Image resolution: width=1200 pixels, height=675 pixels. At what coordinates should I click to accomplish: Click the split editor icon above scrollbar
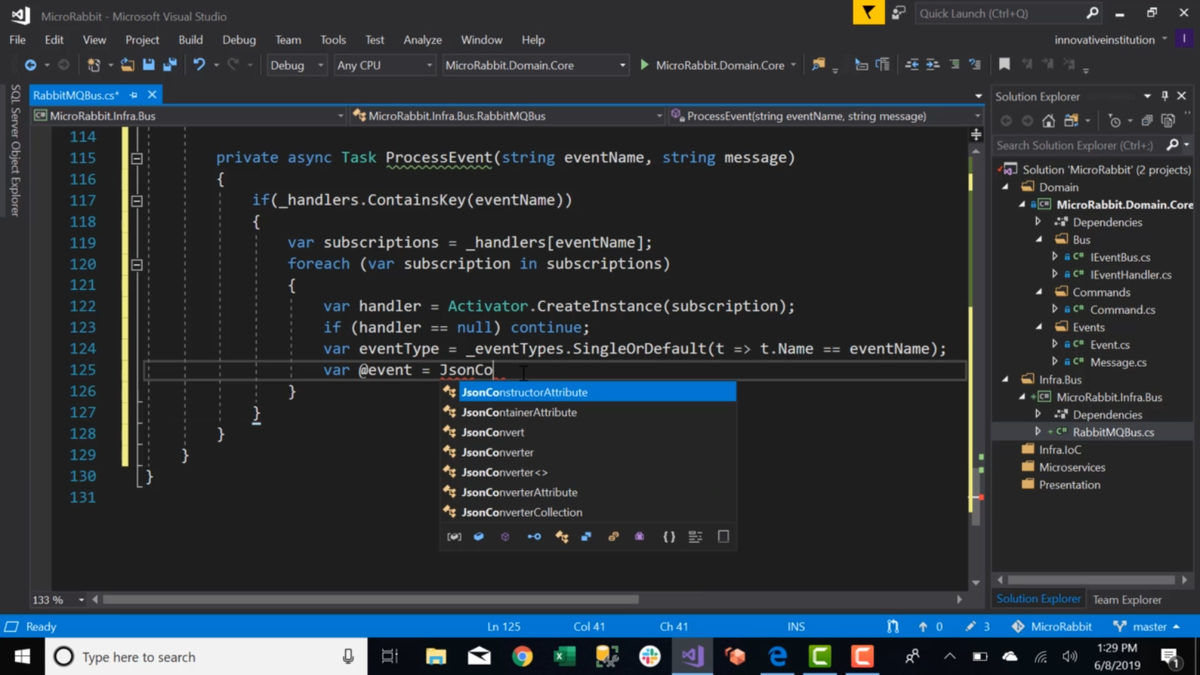pyautogui.click(x=976, y=133)
